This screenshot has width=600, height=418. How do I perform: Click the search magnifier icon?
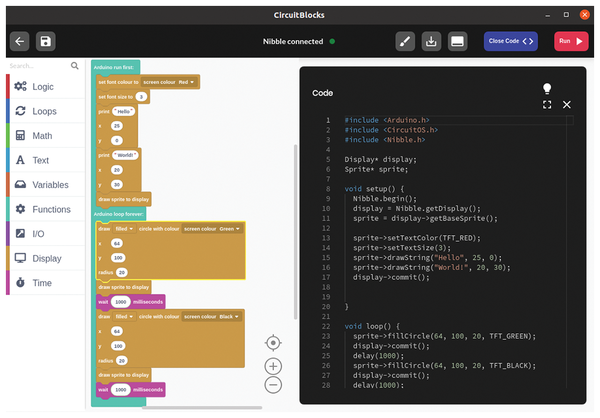tap(75, 66)
